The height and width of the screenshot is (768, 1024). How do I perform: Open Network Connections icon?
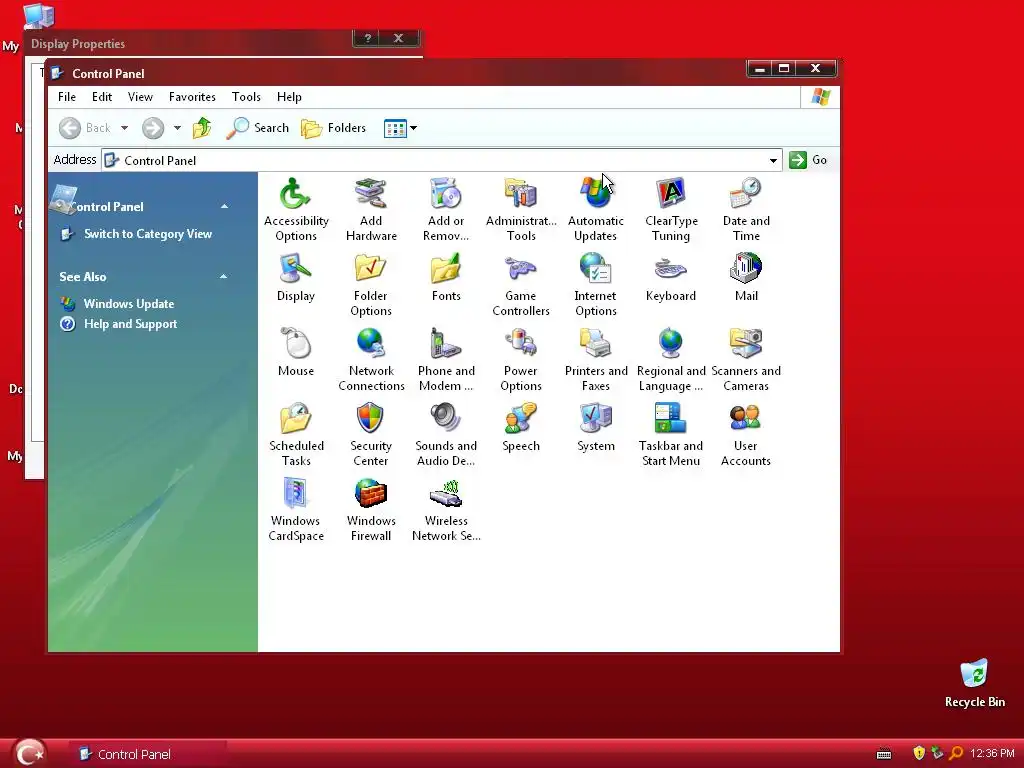pyautogui.click(x=371, y=360)
